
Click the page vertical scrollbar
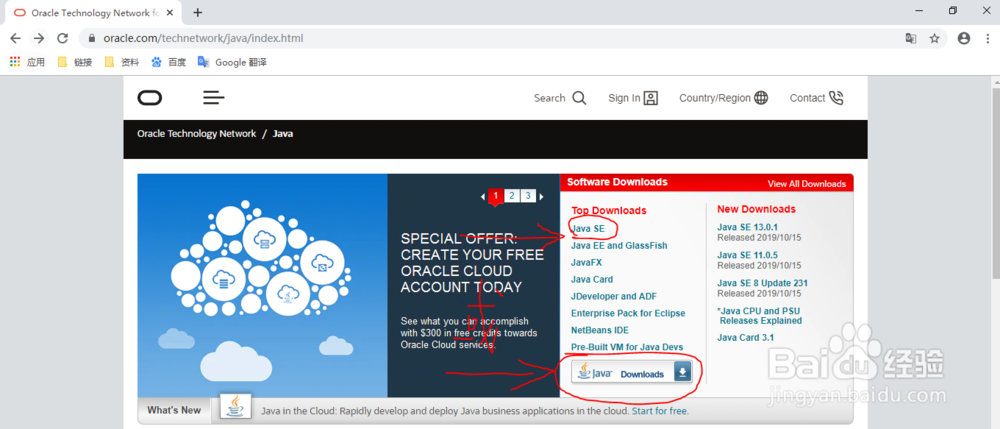click(994, 182)
